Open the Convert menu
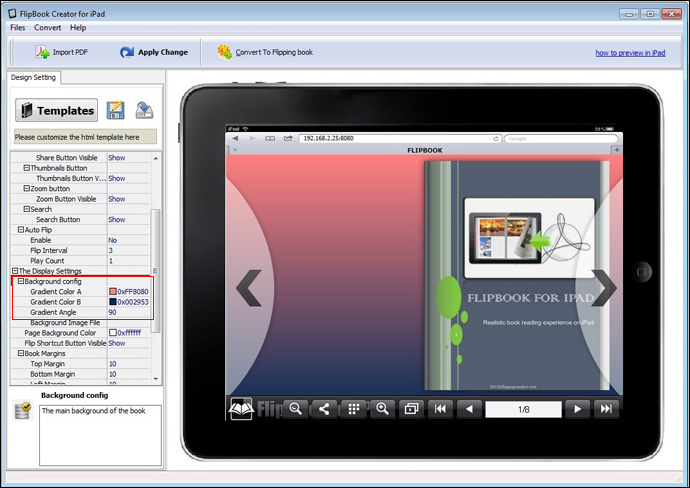This screenshot has width=690, height=488. (x=48, y=28)
